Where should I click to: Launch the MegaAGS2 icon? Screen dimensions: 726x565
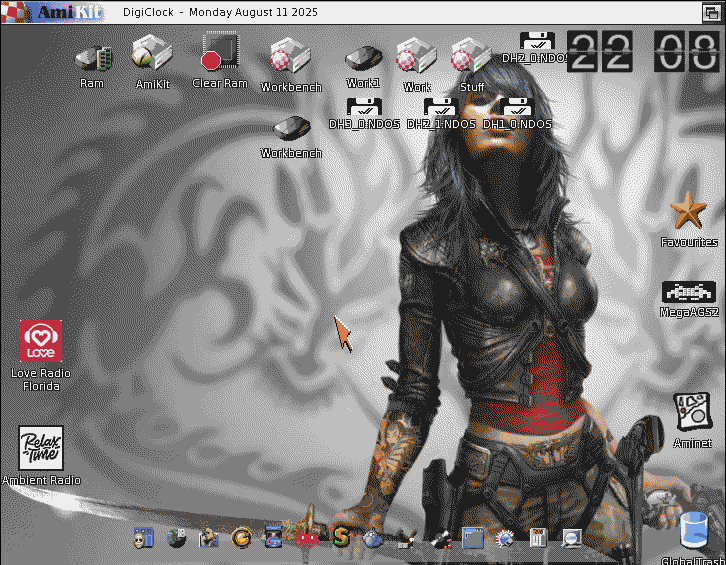point(688,292)
